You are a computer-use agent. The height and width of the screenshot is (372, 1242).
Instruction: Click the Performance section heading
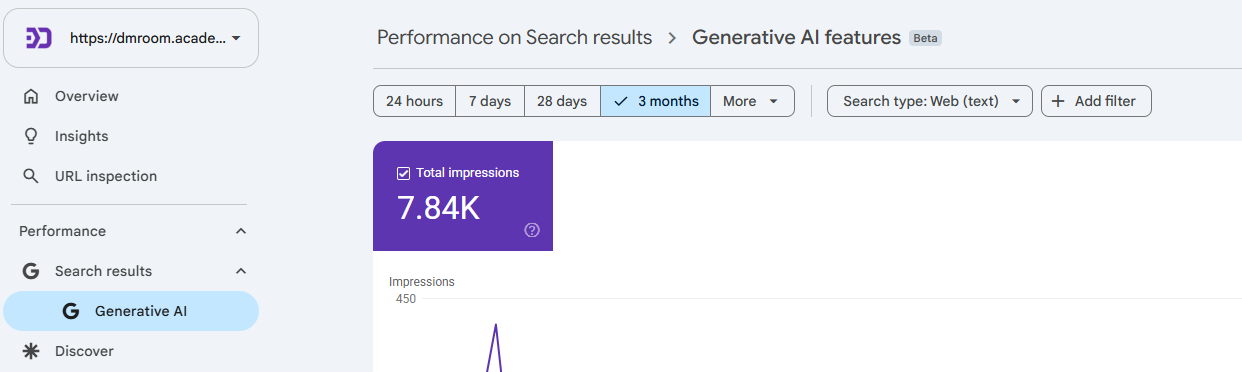tap(62, 231)
